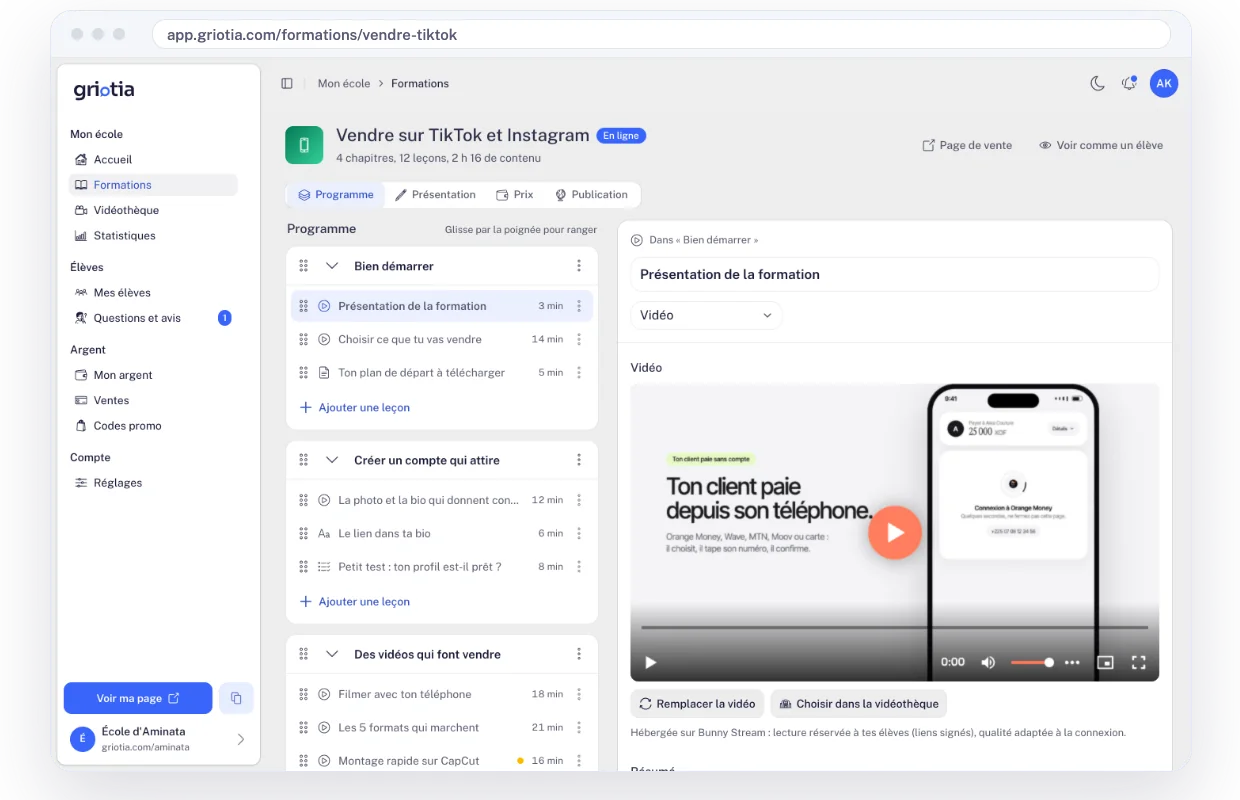Toggle the sidebar panel icon
The width and height of the screenshot is (1240, 800).
(287, 84)
